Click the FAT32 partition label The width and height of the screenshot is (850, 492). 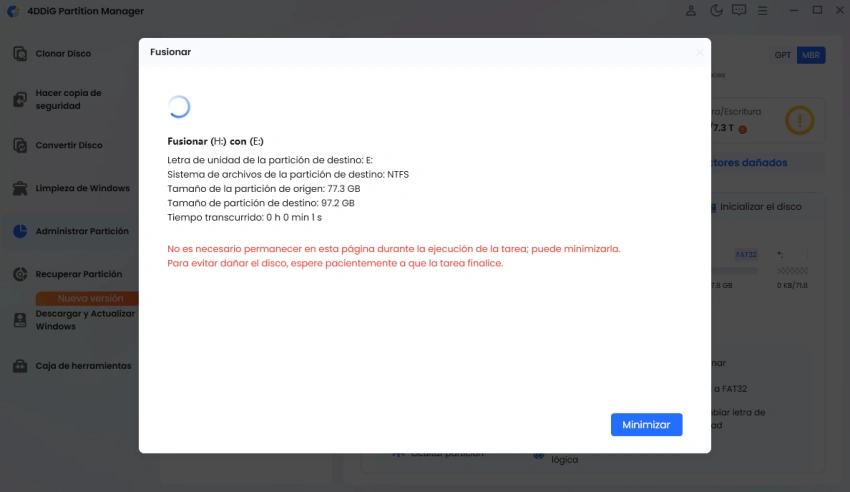(746, 255)
